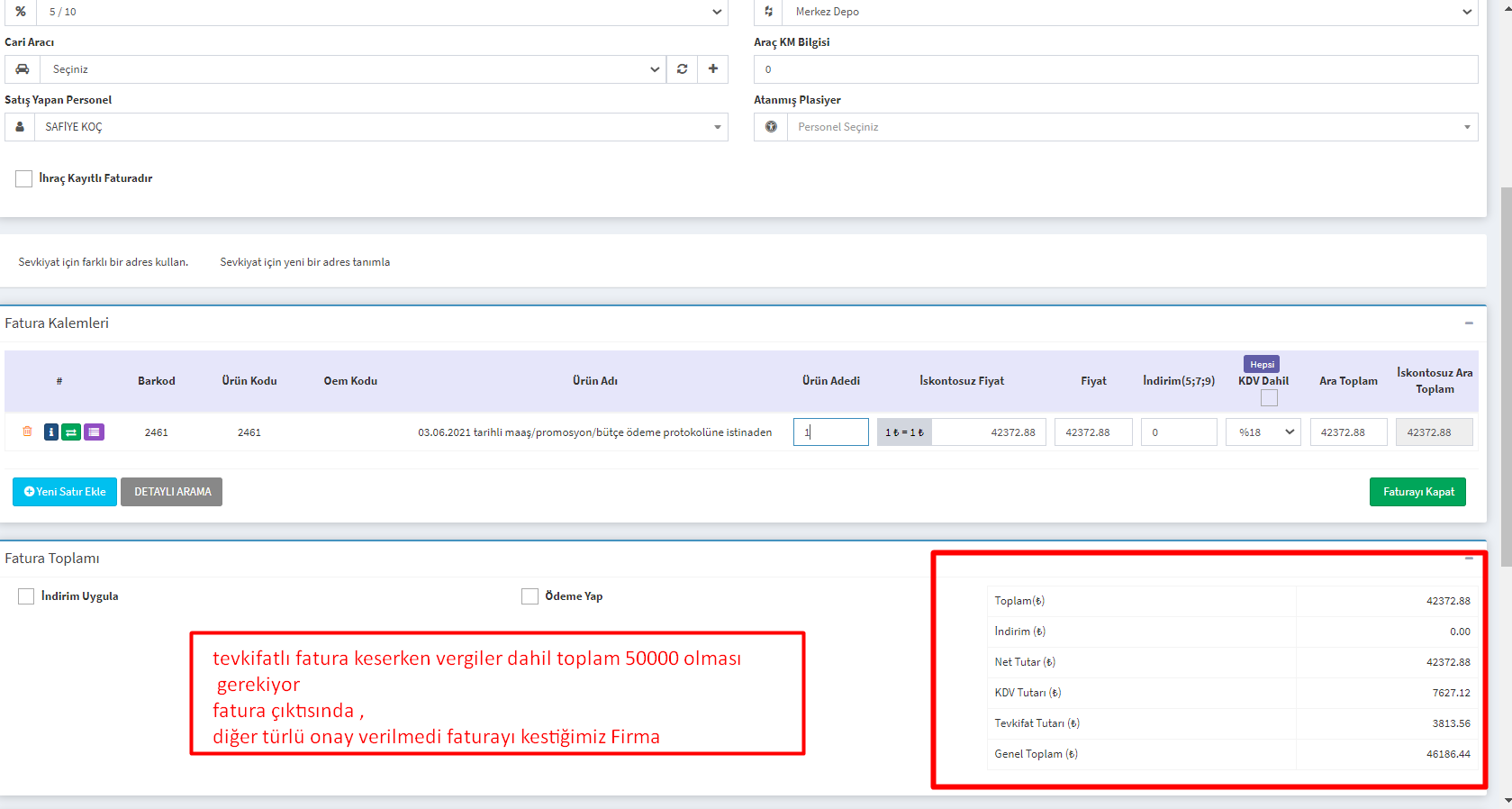Open the Merkez Depo warehouse dropdown
Screen dimensions: 1512x809
[1129, 12]
